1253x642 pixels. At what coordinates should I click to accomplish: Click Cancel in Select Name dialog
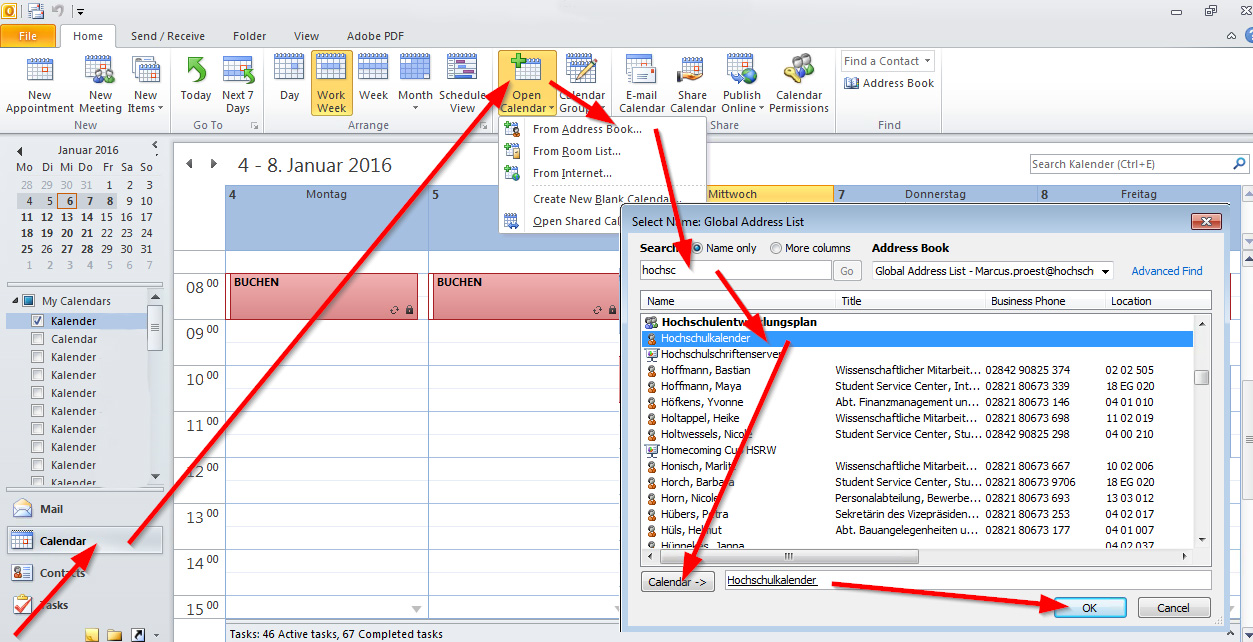tap(1174, 607)
